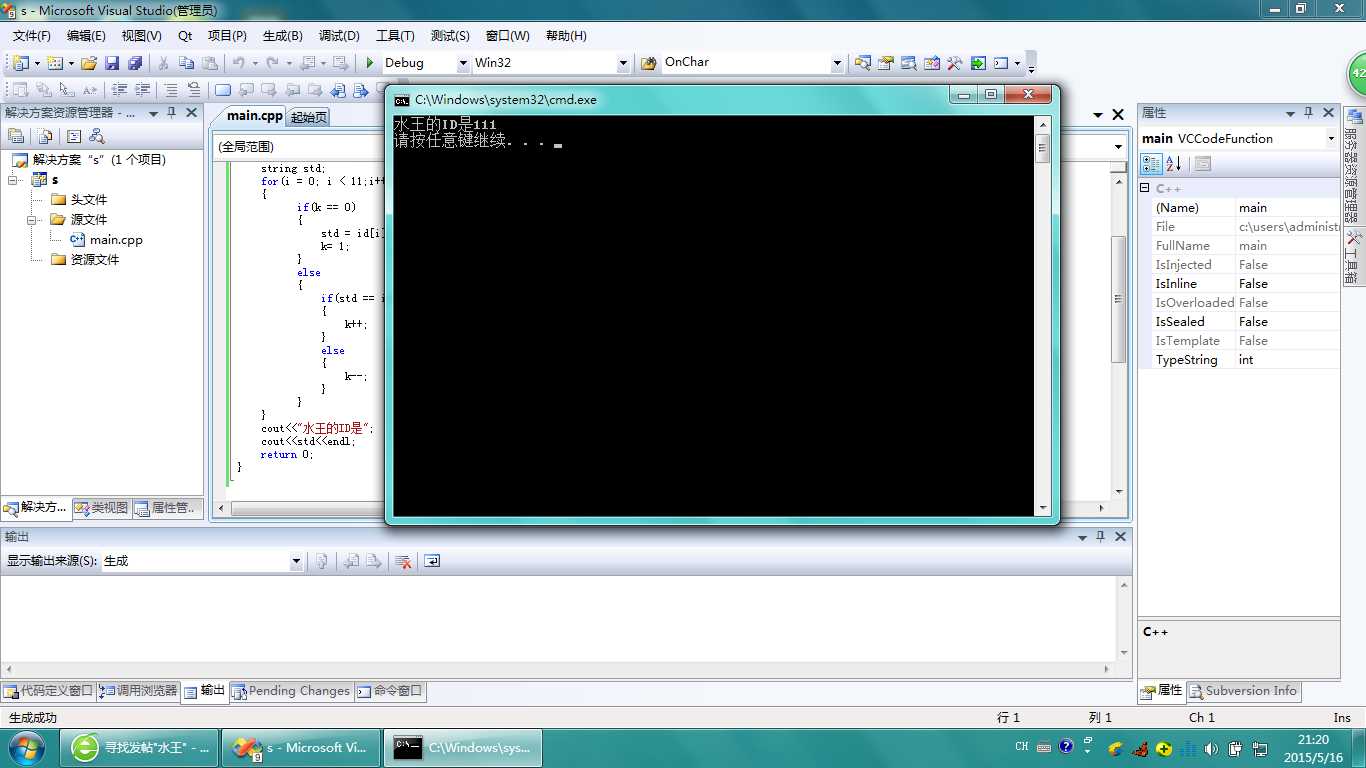Image resolution: width=1366 pixels, height=768 pixels.
Task: Open the Win32 platform dropdown
Action: [623, 63]
